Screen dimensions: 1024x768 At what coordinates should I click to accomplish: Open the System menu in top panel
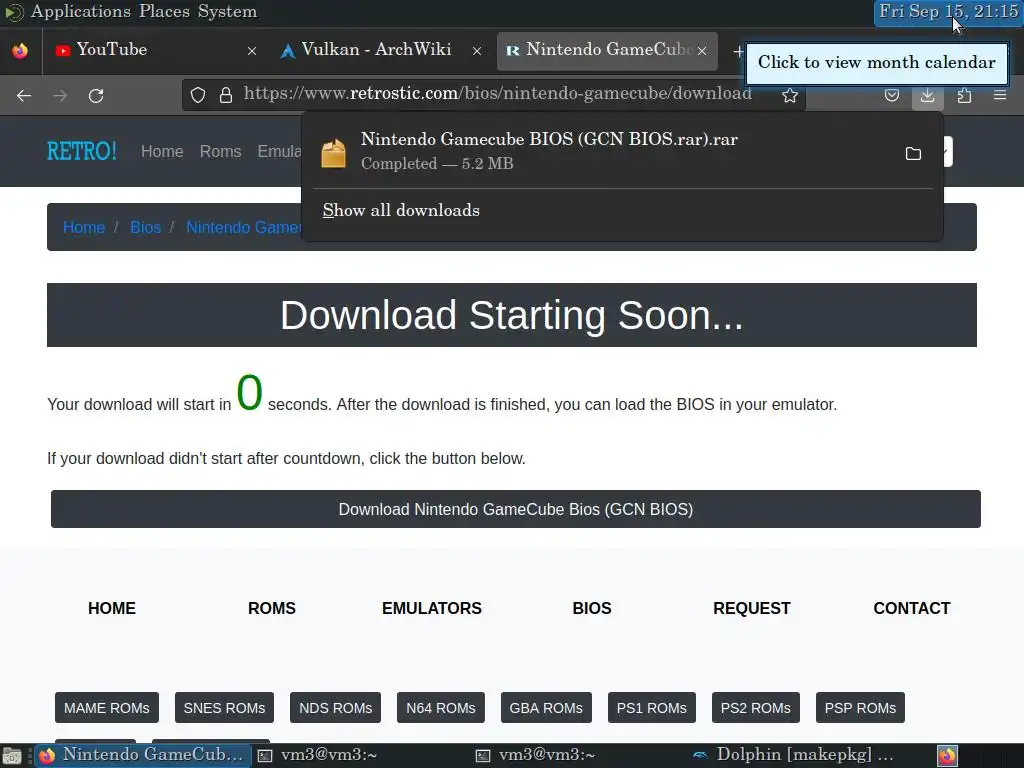[x=227, y=12]
